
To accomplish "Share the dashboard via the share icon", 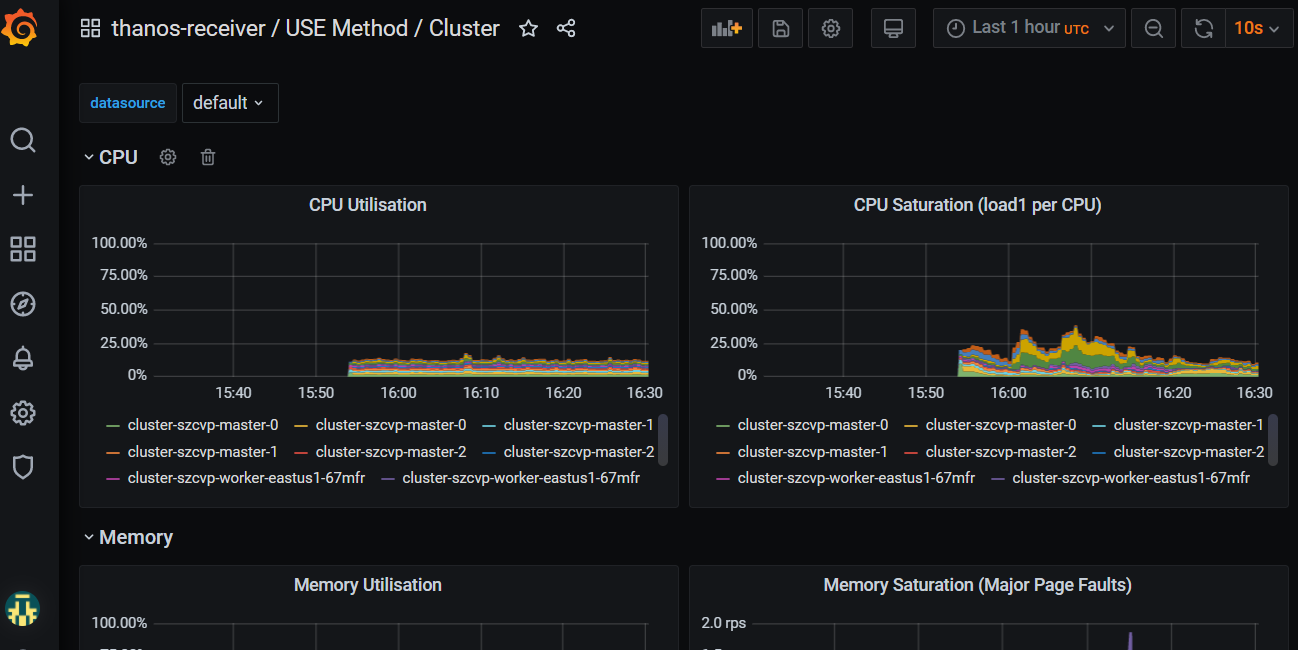I will click(566, 28).
